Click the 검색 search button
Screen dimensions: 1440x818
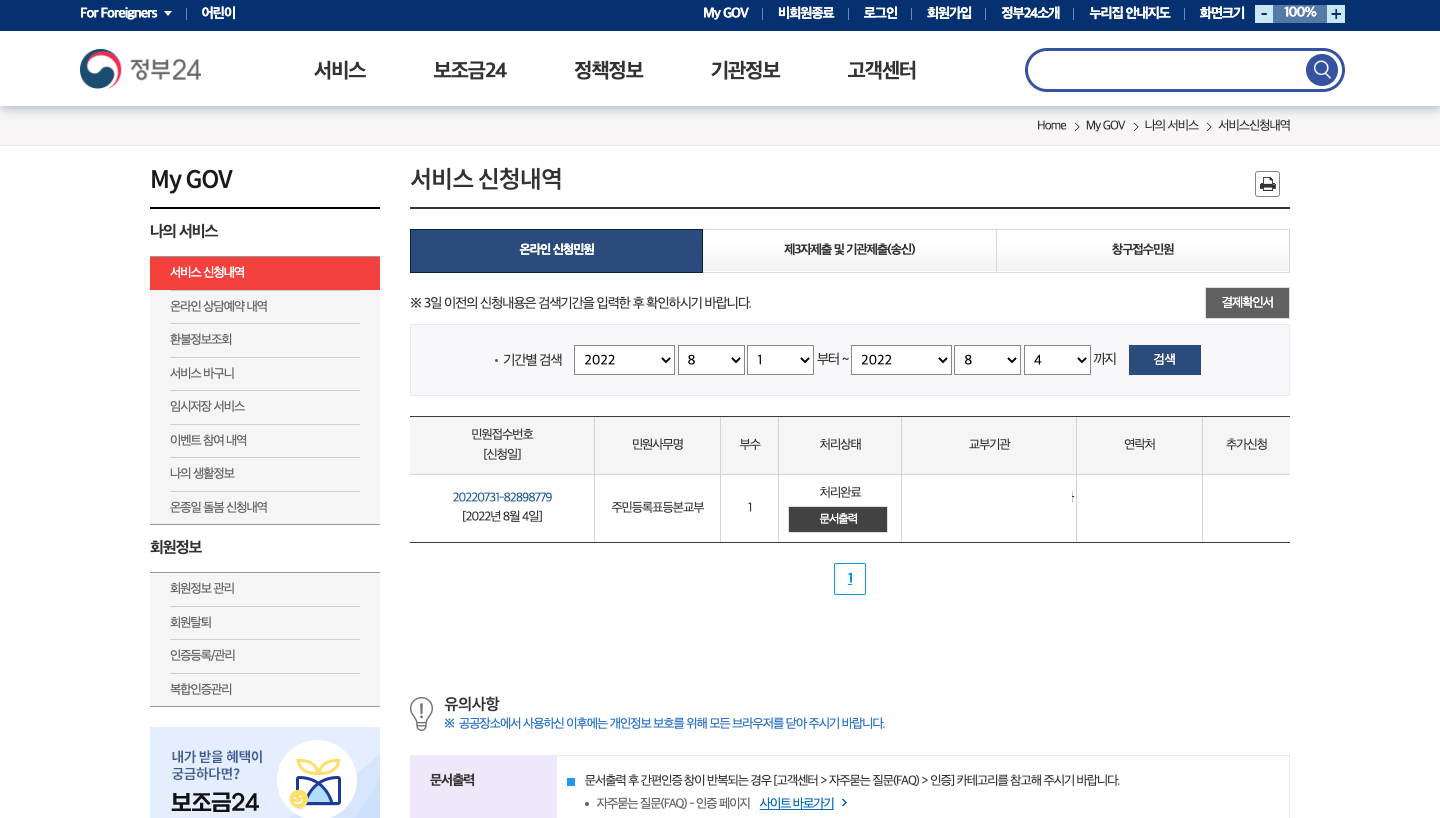tap(1164, 359)
